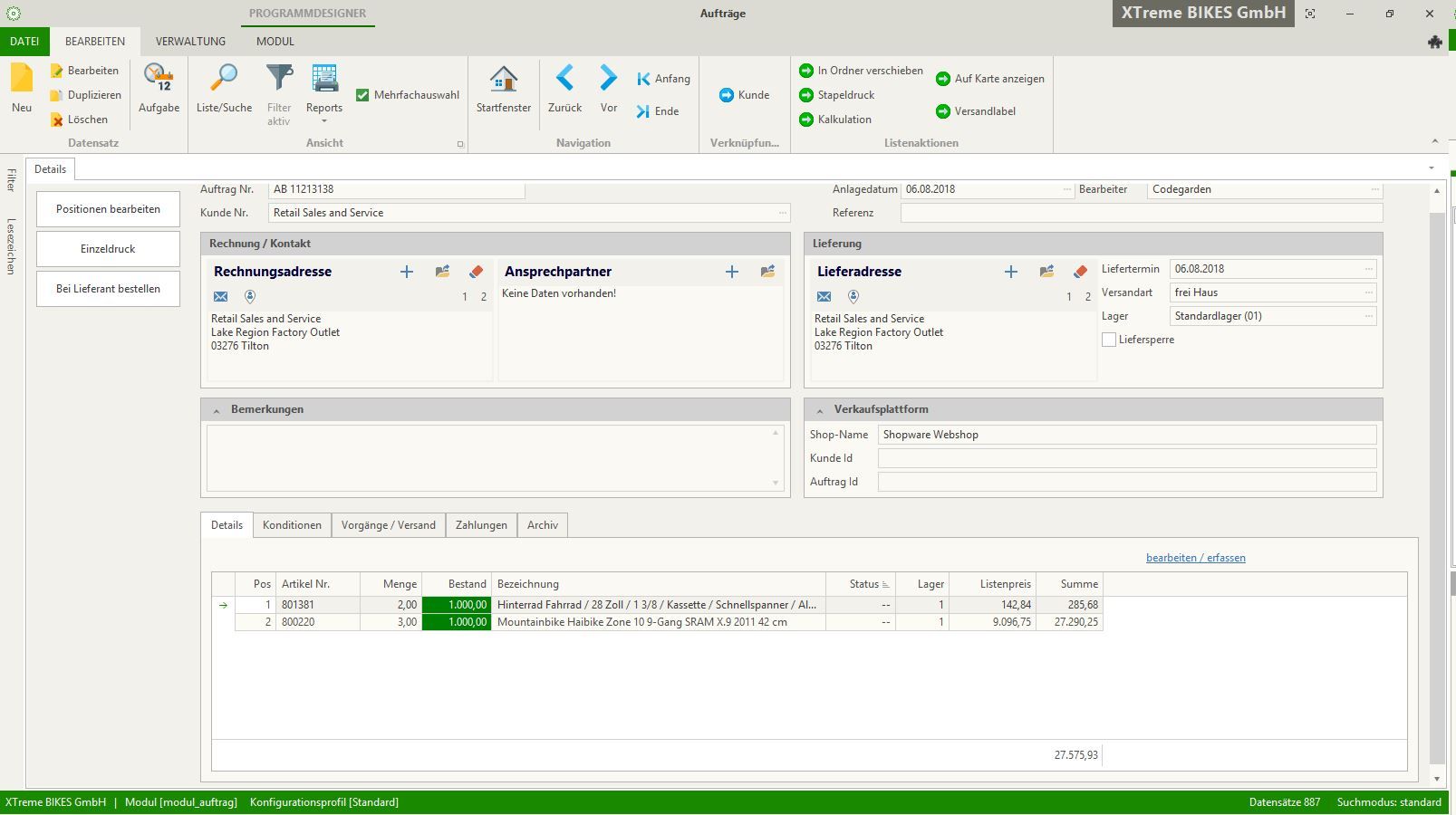Open the Liste/Suche magnifier tool
This screenshot has height=815, width=1456.
click(x=224, y=80)
